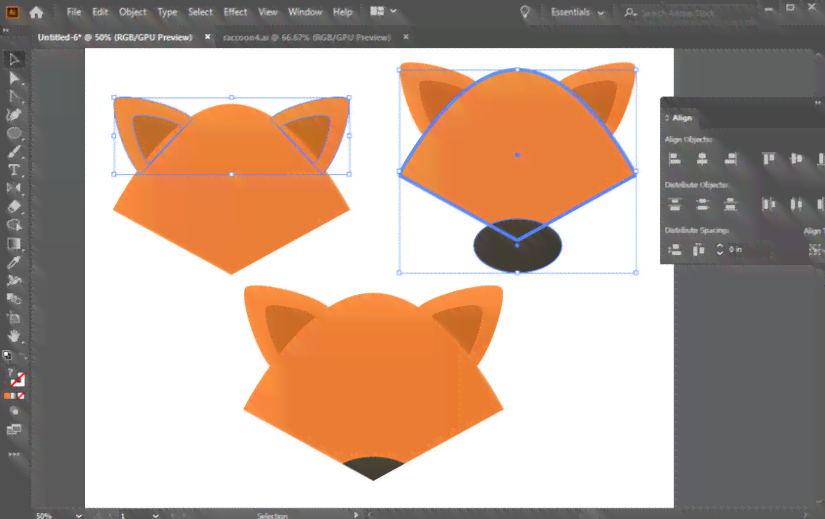The image size is (825, 519).
Task: Click the Illustrator Home icon
Action: click(36, 12)
